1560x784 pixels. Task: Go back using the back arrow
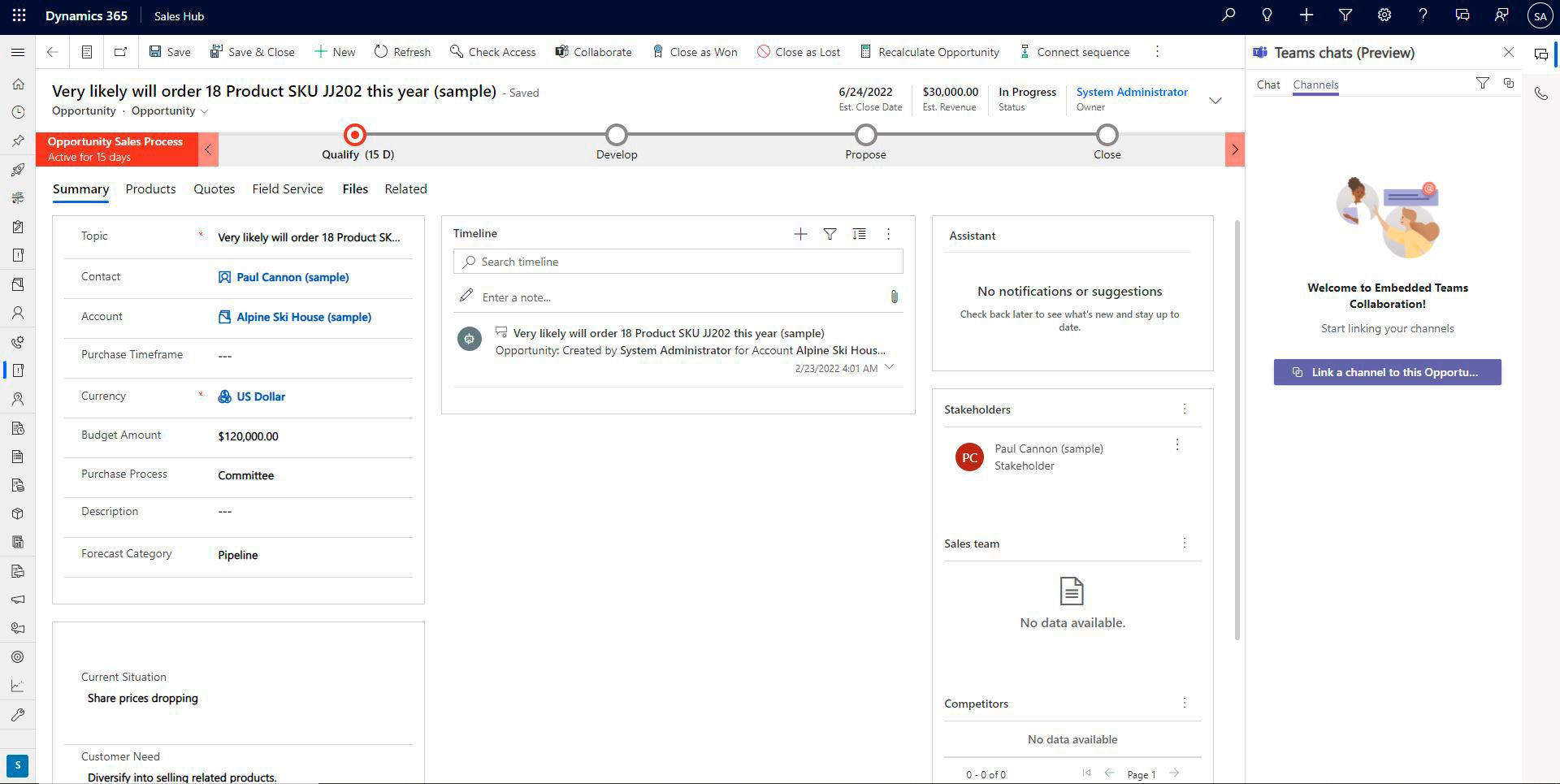pos(53,52)
